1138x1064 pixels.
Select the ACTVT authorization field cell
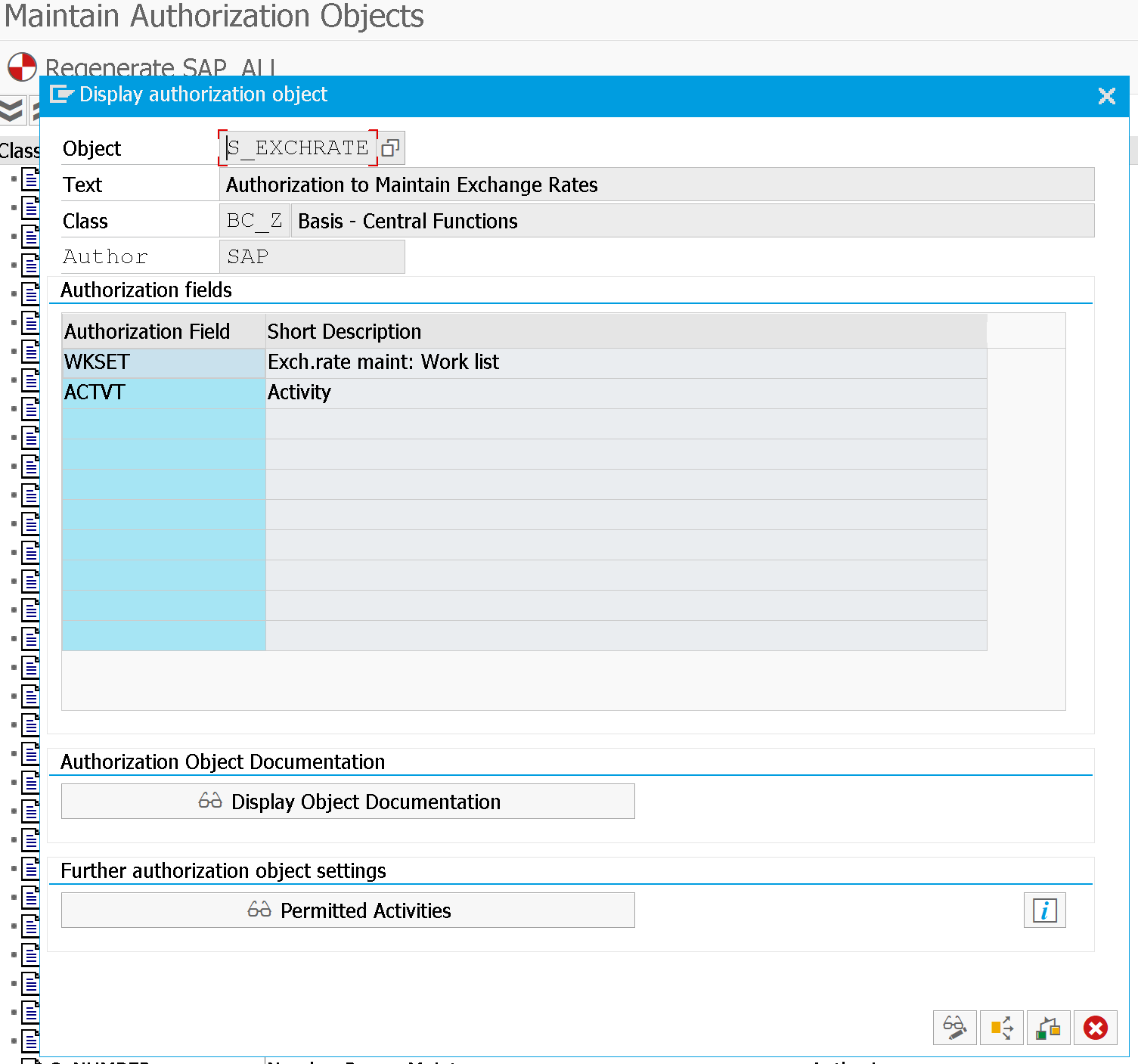163,393
